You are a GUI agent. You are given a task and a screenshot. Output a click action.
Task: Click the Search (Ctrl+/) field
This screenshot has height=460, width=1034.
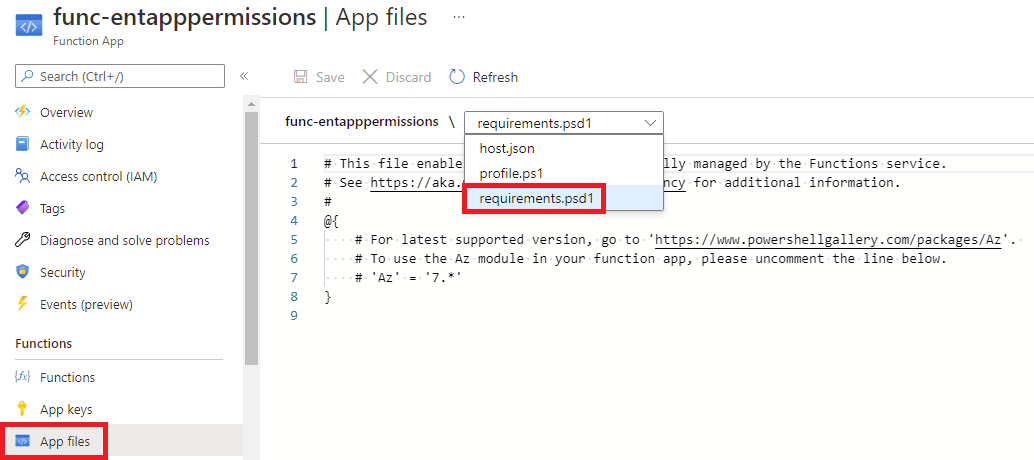coord(120,76)
